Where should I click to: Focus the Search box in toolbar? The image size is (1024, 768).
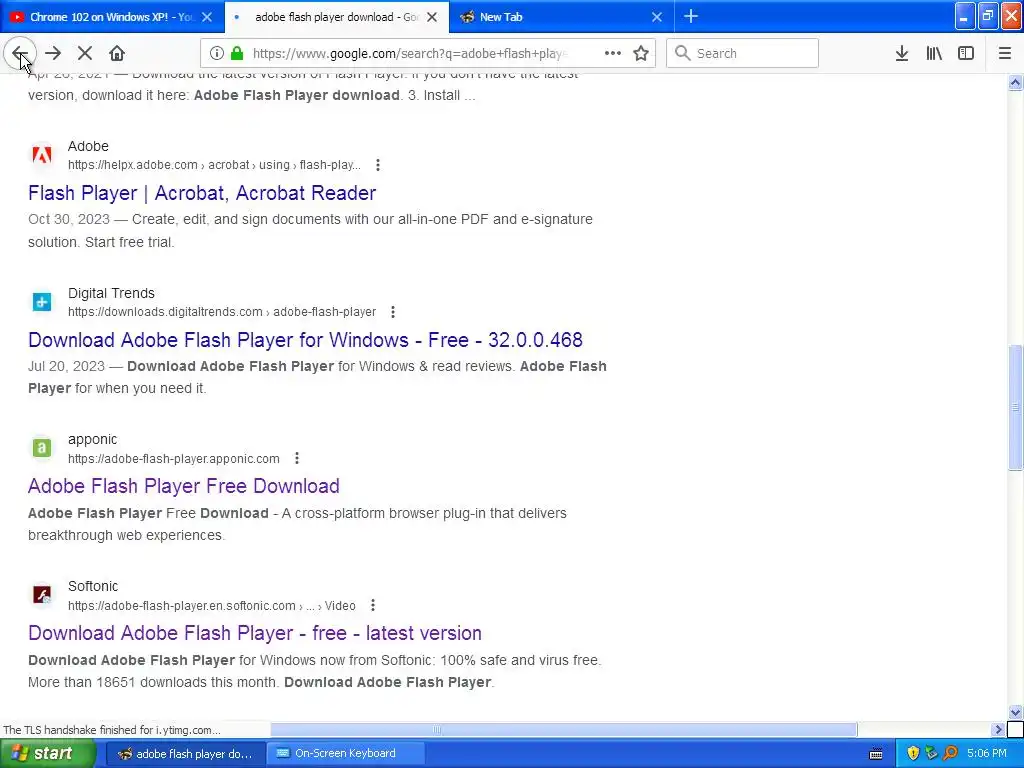tap(742, 53)
